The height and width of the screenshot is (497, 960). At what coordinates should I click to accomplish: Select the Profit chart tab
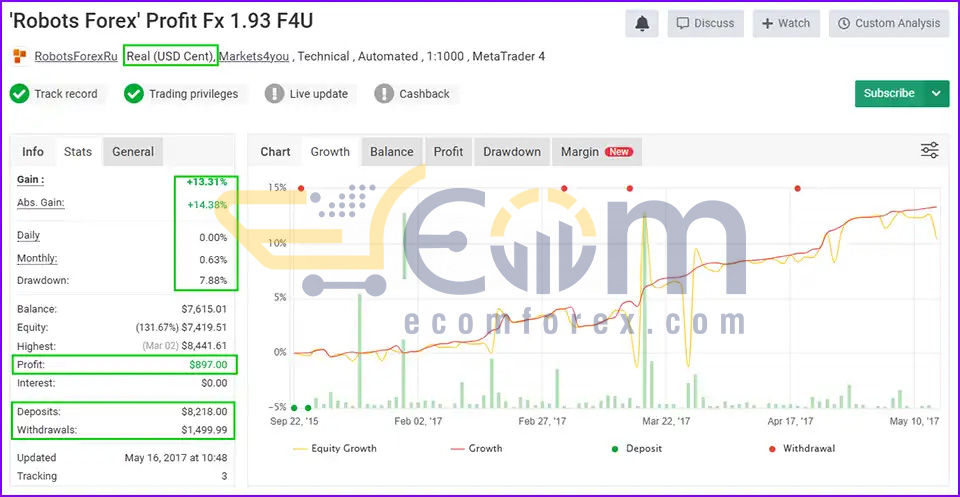[448, 152]
